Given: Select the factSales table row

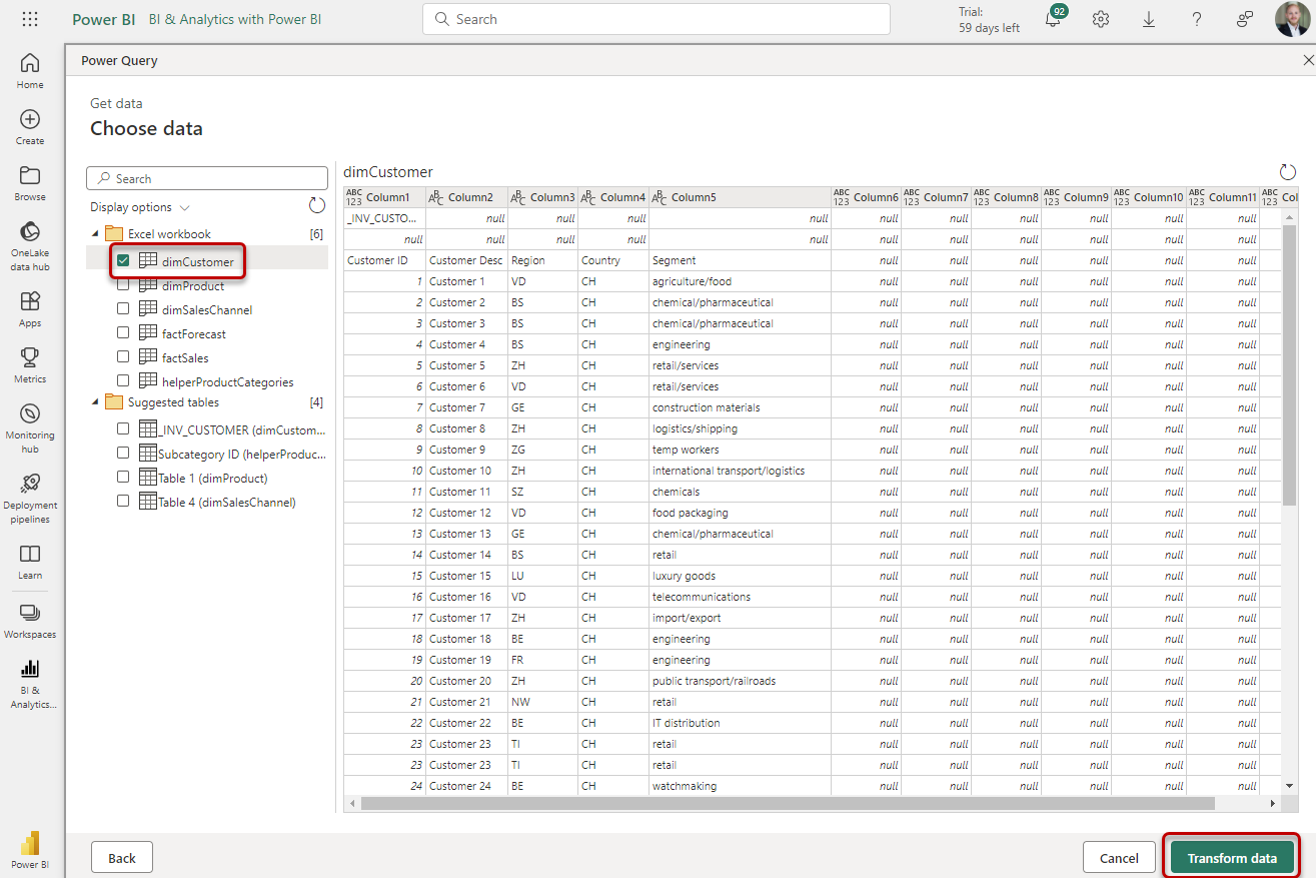Looking at the screenshot, I should pos(207,357).
